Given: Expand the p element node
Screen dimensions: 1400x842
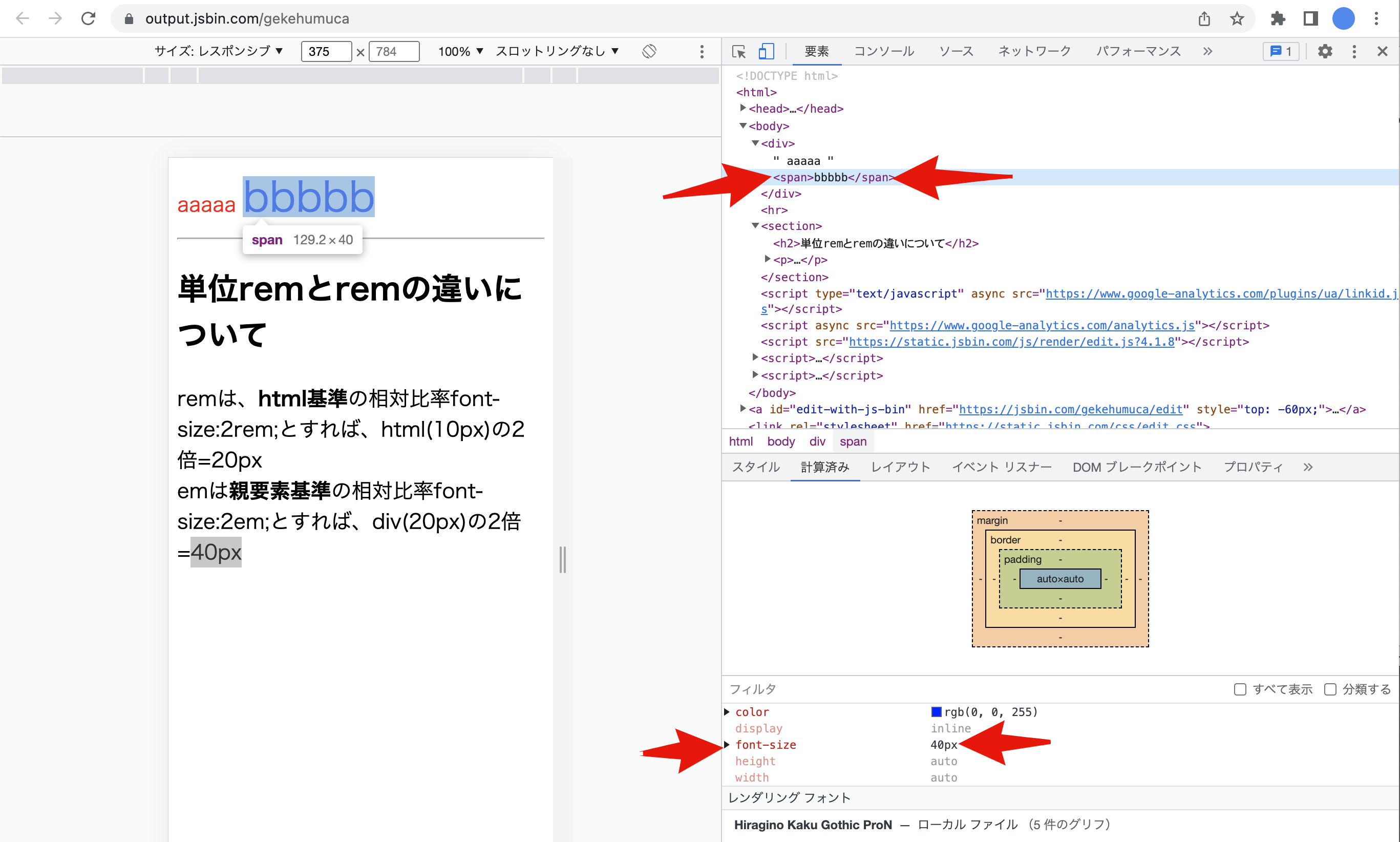Looking at the screenshot, I should (768, 259).
